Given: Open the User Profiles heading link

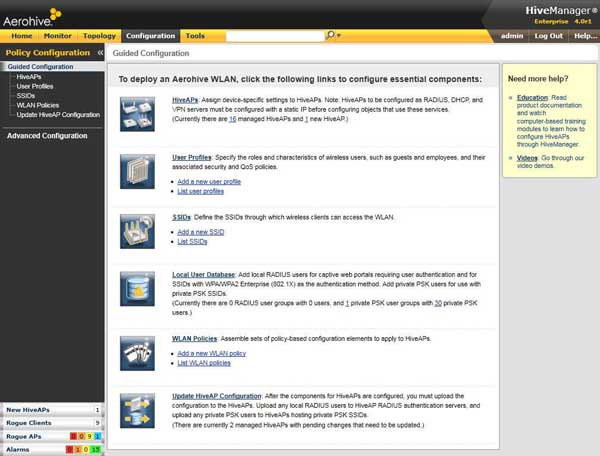Looking at the screenshot, I should (191, 157).
